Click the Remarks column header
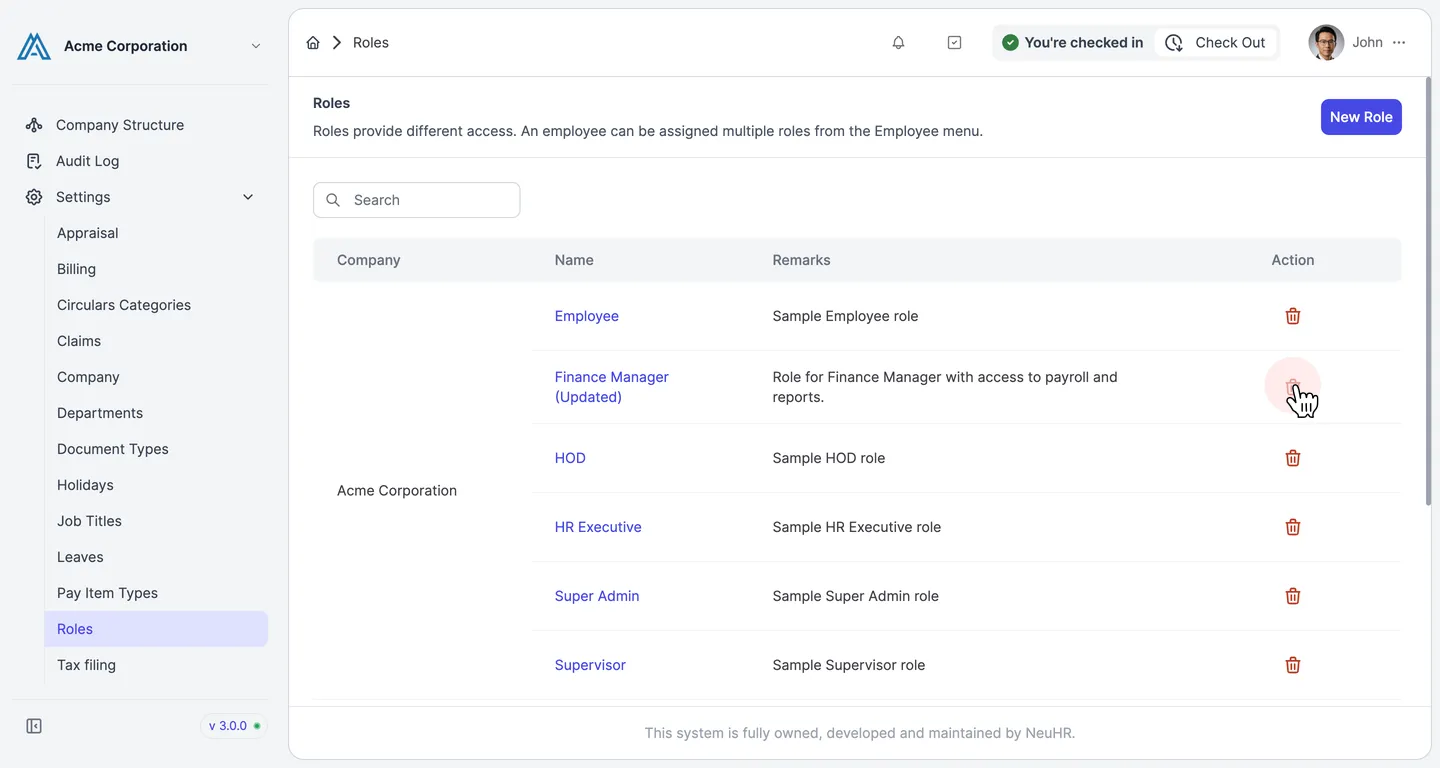 (802, 260)
